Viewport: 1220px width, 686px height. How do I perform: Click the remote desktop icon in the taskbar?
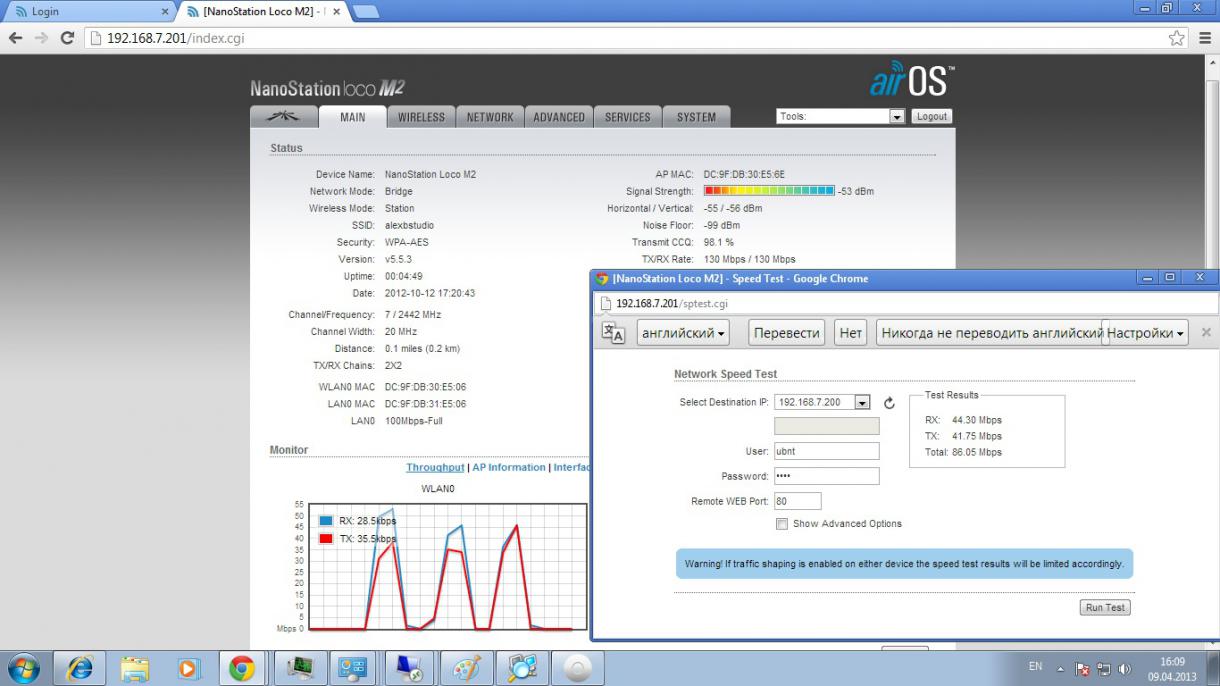(409, 667)
